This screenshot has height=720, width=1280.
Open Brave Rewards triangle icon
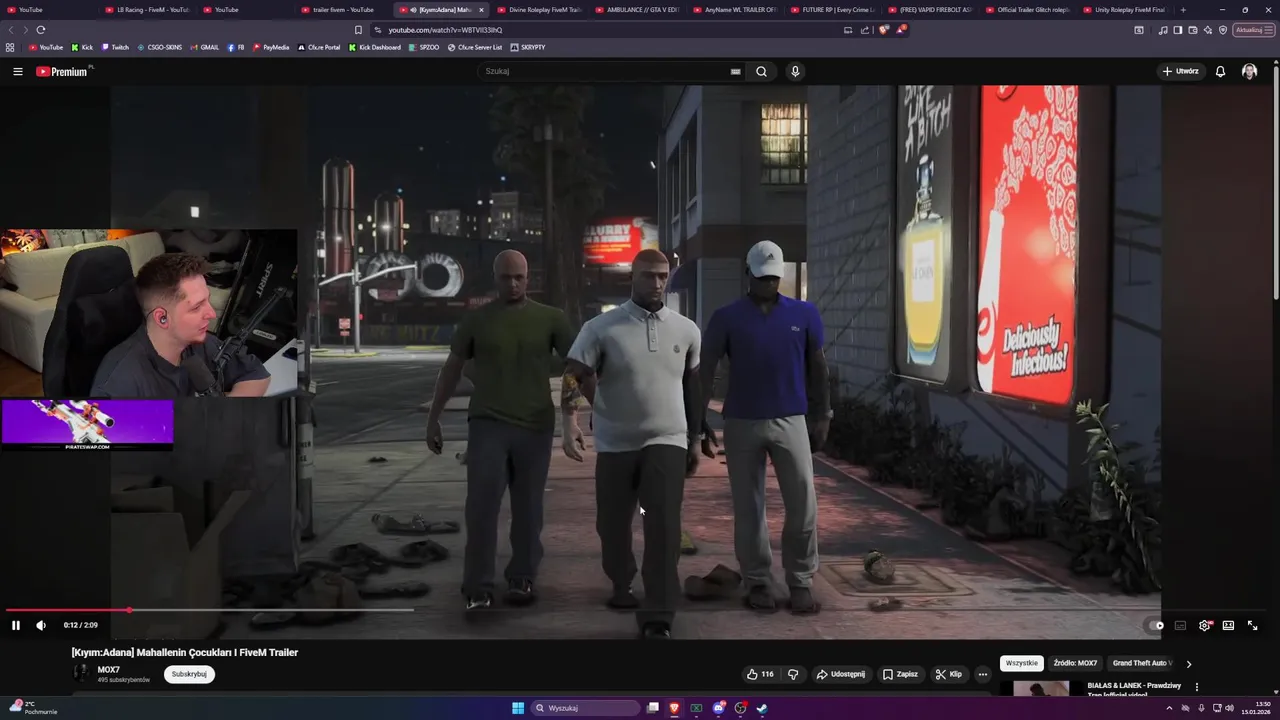pos(901,30)
